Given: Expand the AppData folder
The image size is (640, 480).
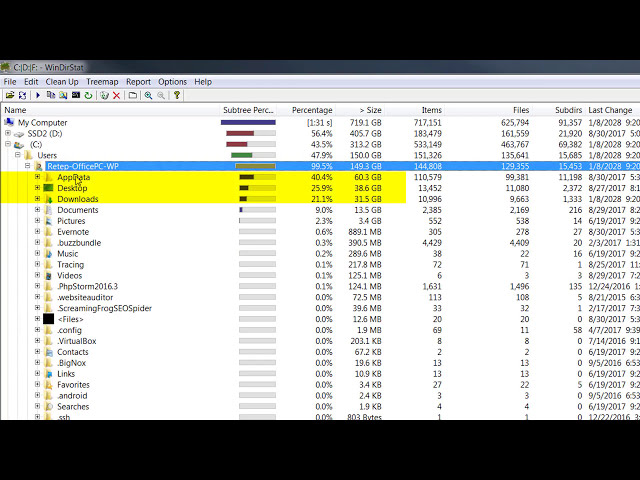Looking at the screenshot, I should [37, 177].
